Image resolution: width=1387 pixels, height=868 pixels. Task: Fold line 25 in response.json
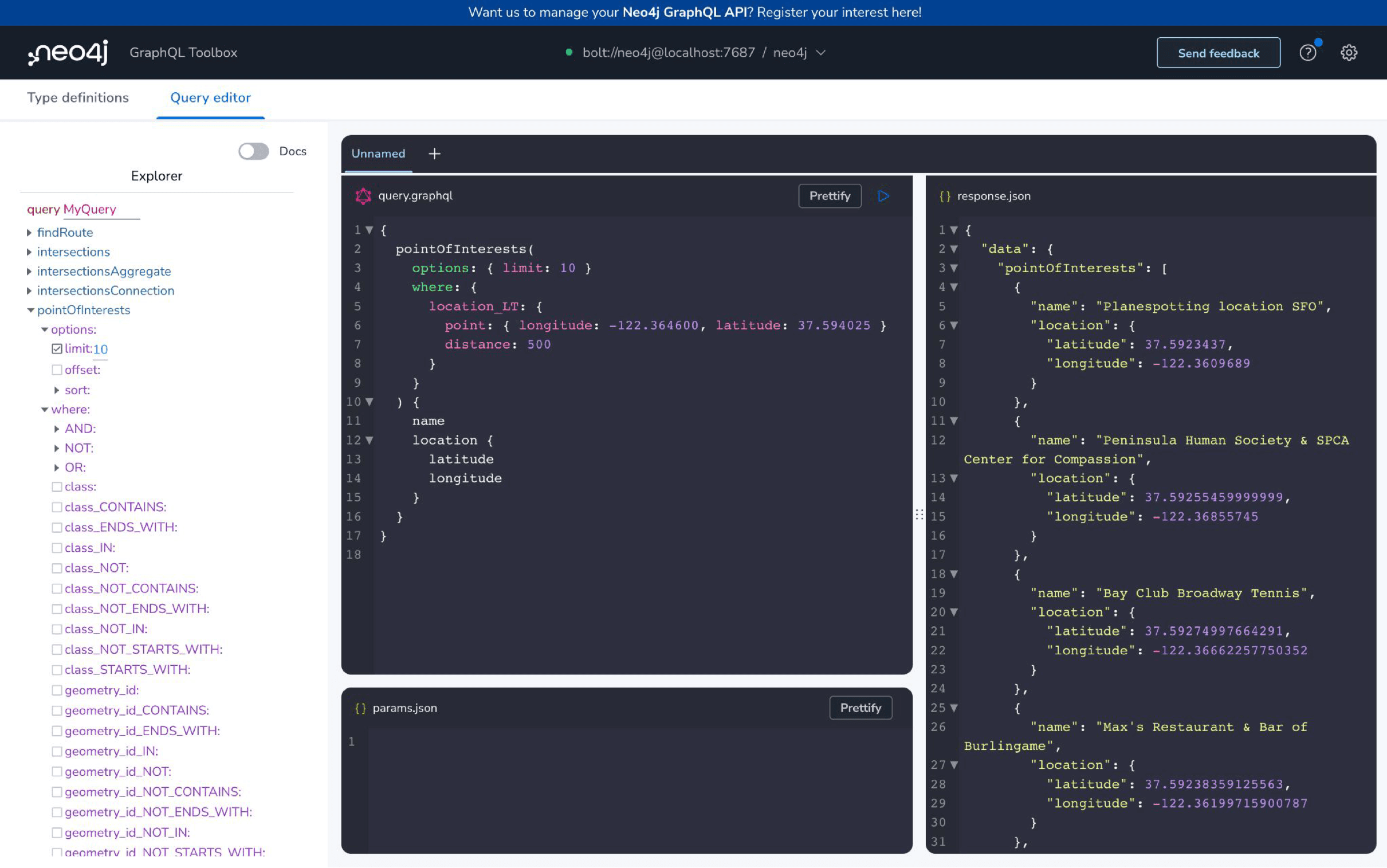[954, 708]
